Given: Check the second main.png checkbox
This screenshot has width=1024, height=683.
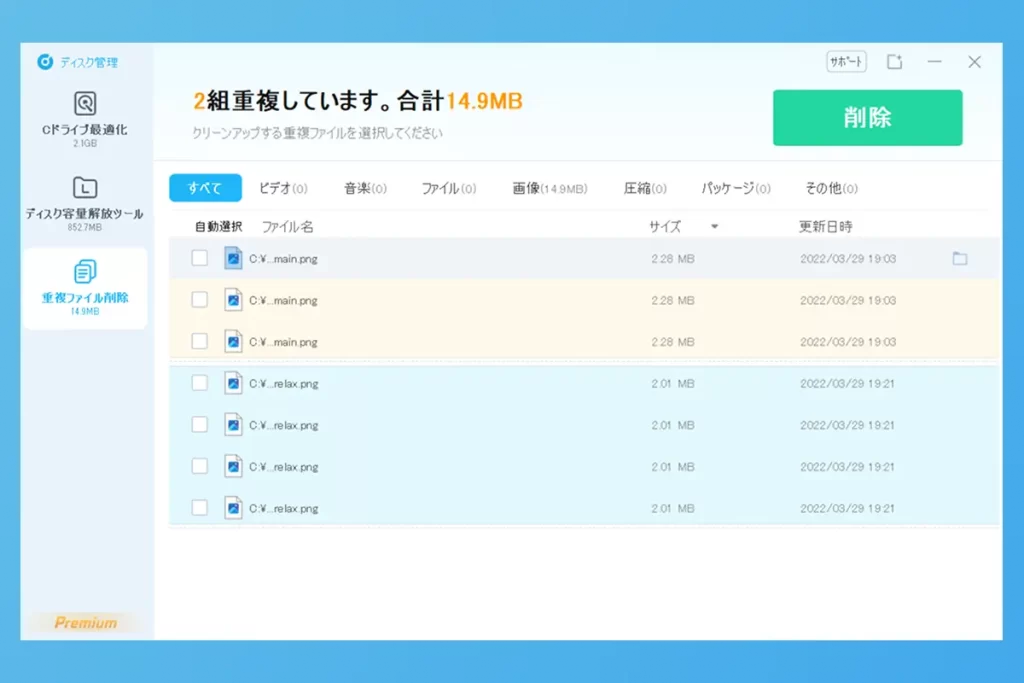Looking at the screenshot, I should pos(200,300).
